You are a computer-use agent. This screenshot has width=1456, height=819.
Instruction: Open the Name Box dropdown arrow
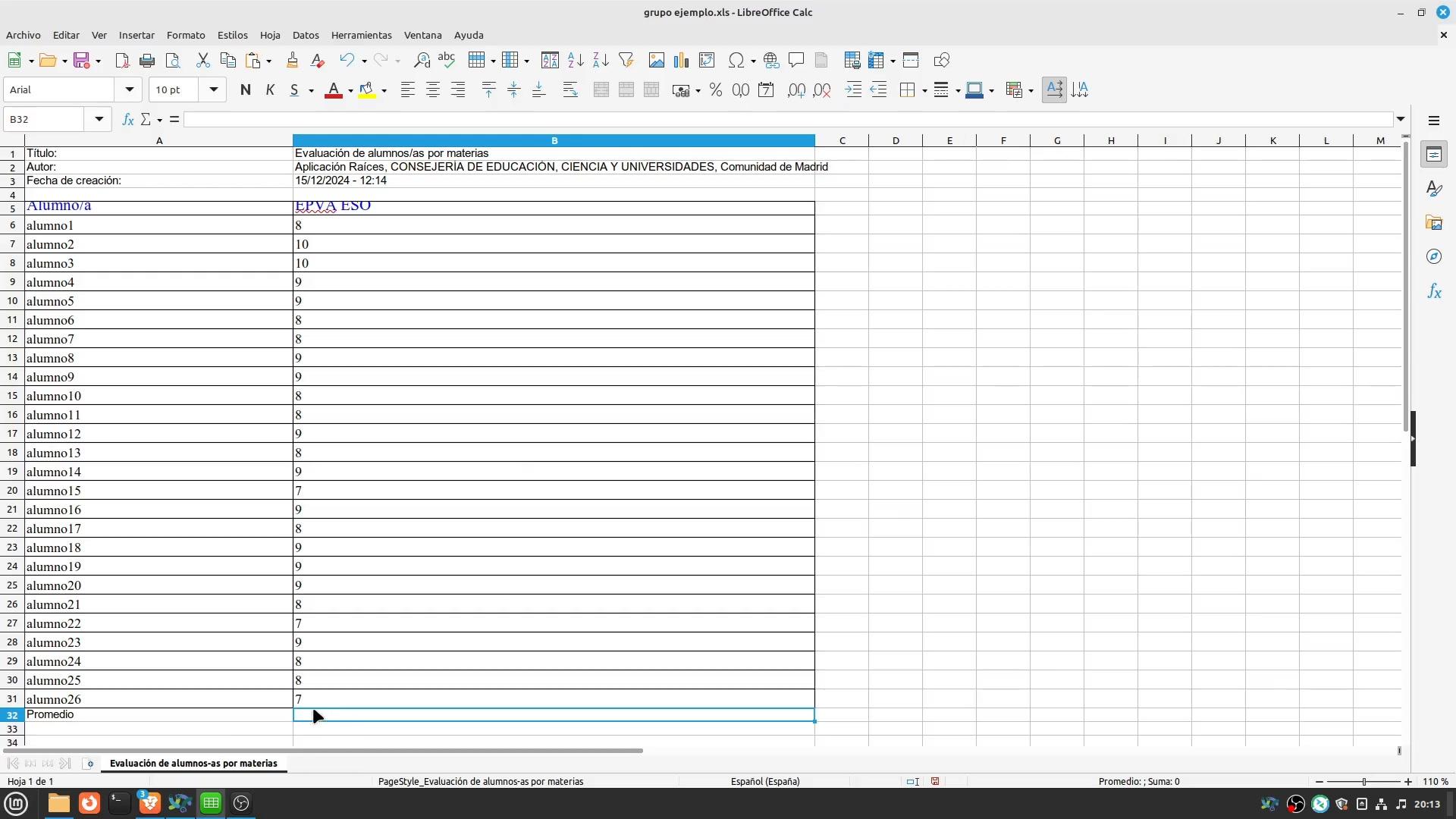(x=99, y=120)
